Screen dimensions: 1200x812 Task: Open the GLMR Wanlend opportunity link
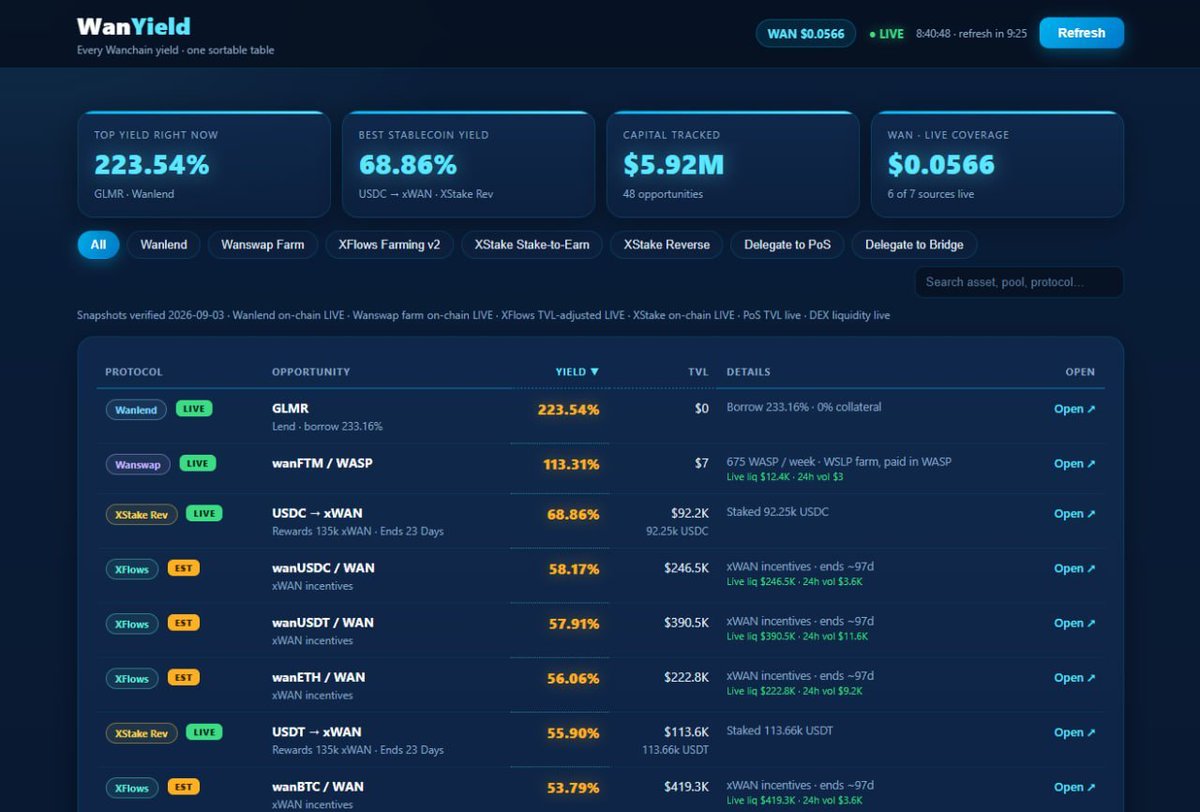point(1075,409)
